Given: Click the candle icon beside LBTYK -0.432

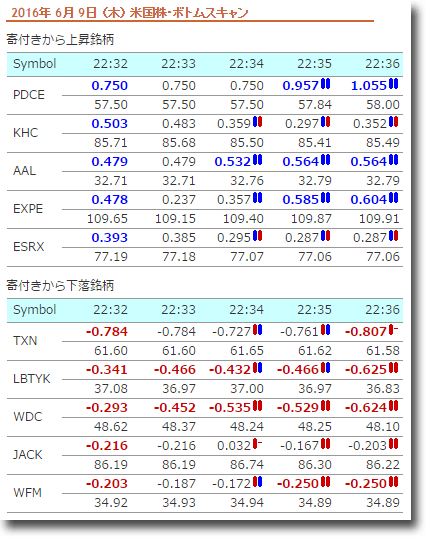Looking at the screenshot, I should (257, 368).
